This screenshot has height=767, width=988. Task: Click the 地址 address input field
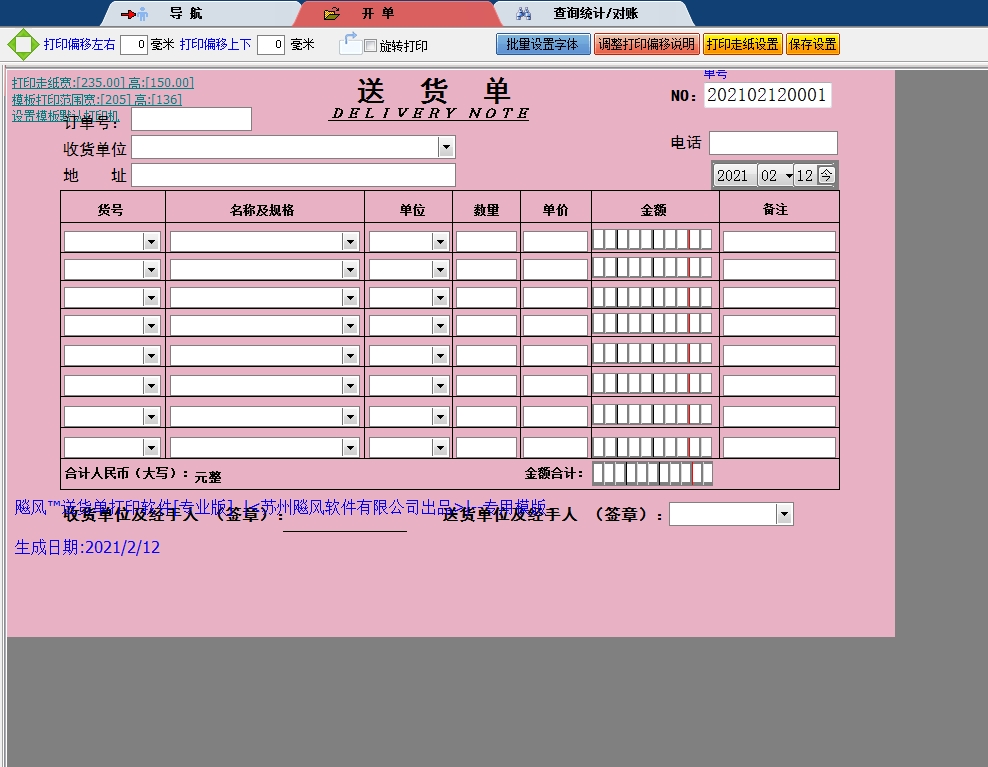pos(293,175)
